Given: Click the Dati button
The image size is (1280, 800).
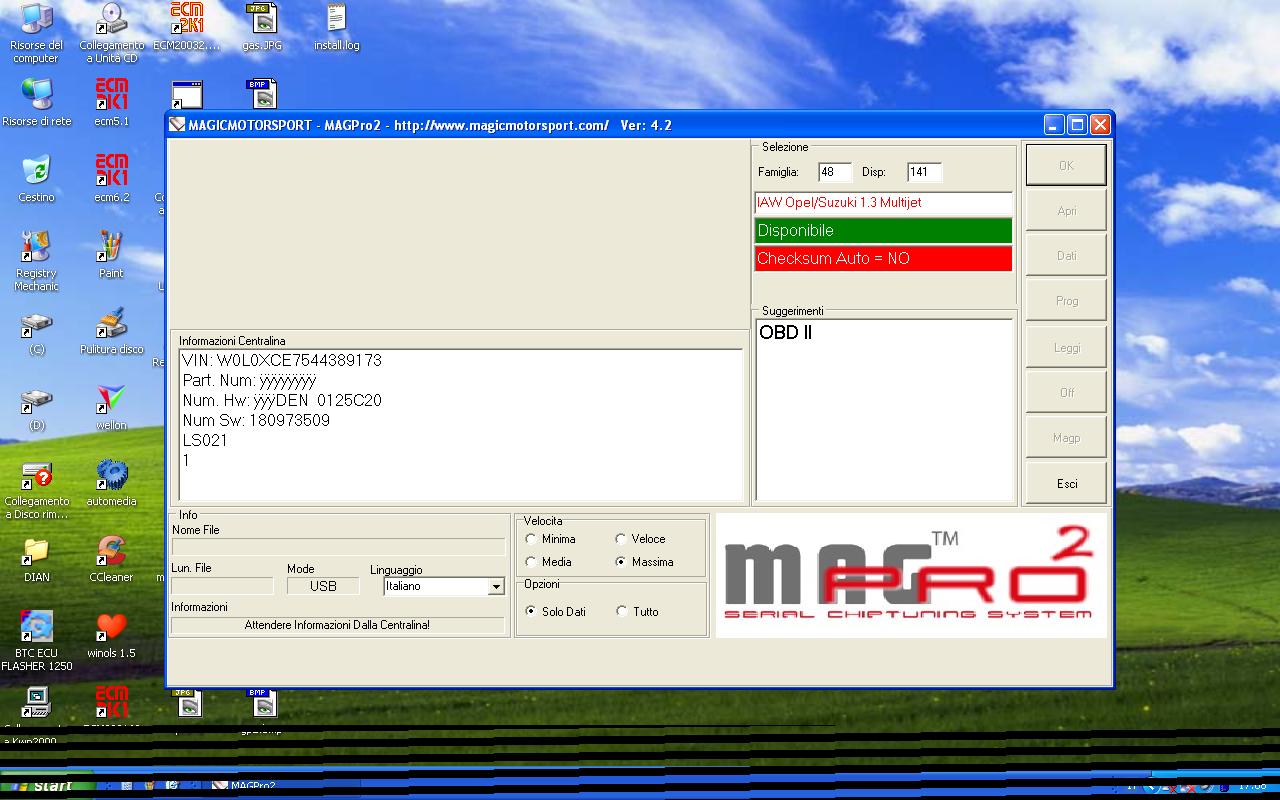Looking at the screenshot, I should tap(1067, 256).
